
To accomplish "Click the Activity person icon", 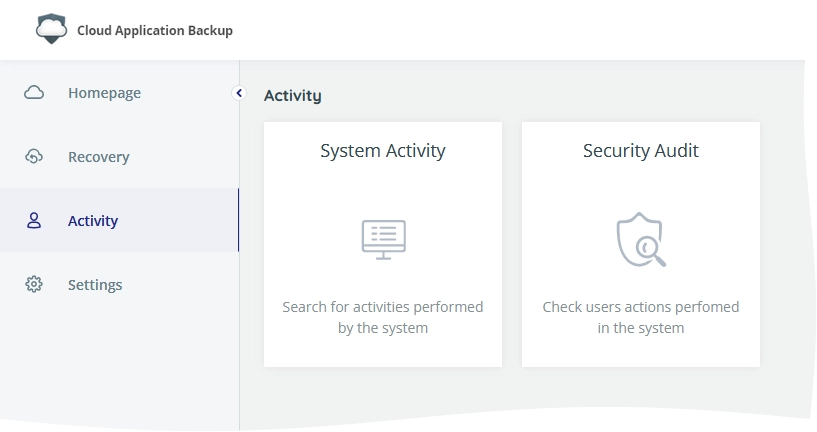I will [x=34, y=220].
